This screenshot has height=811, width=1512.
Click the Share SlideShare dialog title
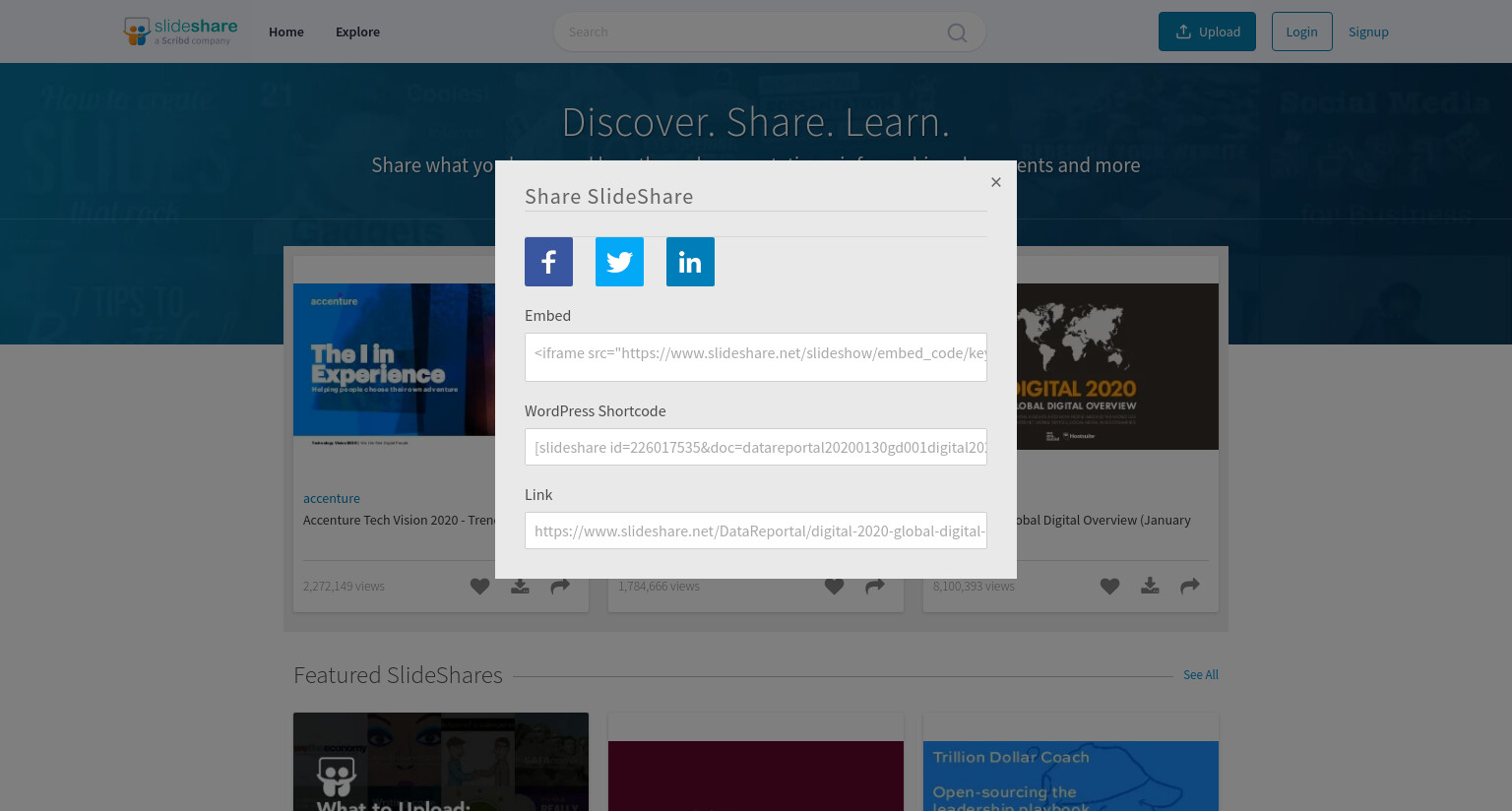(x=609, y=196)
